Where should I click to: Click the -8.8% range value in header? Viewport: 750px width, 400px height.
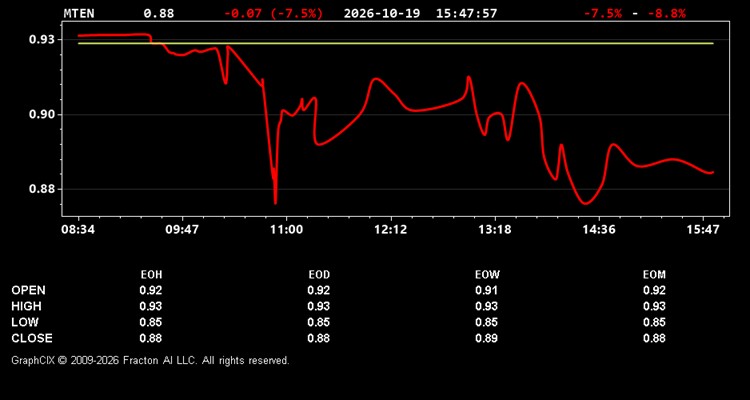click(666, 13)
